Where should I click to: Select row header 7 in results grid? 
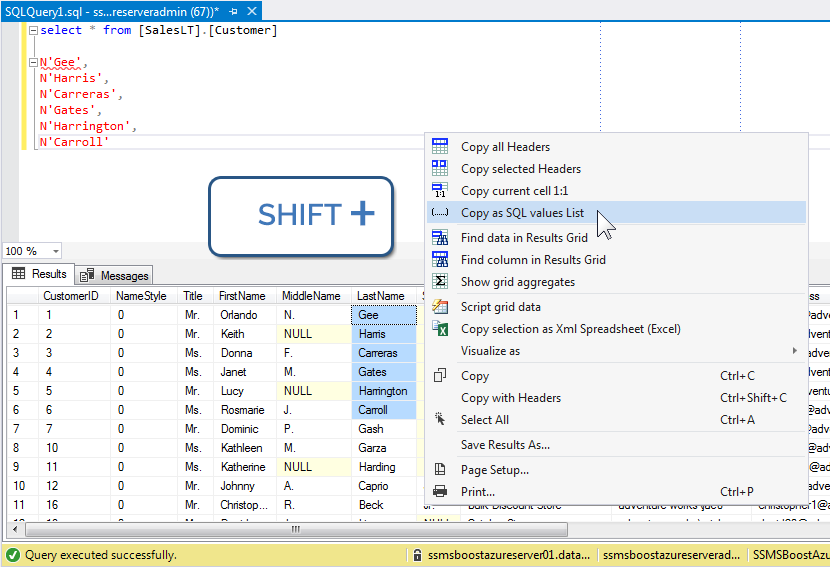click(x=22, y=429)
